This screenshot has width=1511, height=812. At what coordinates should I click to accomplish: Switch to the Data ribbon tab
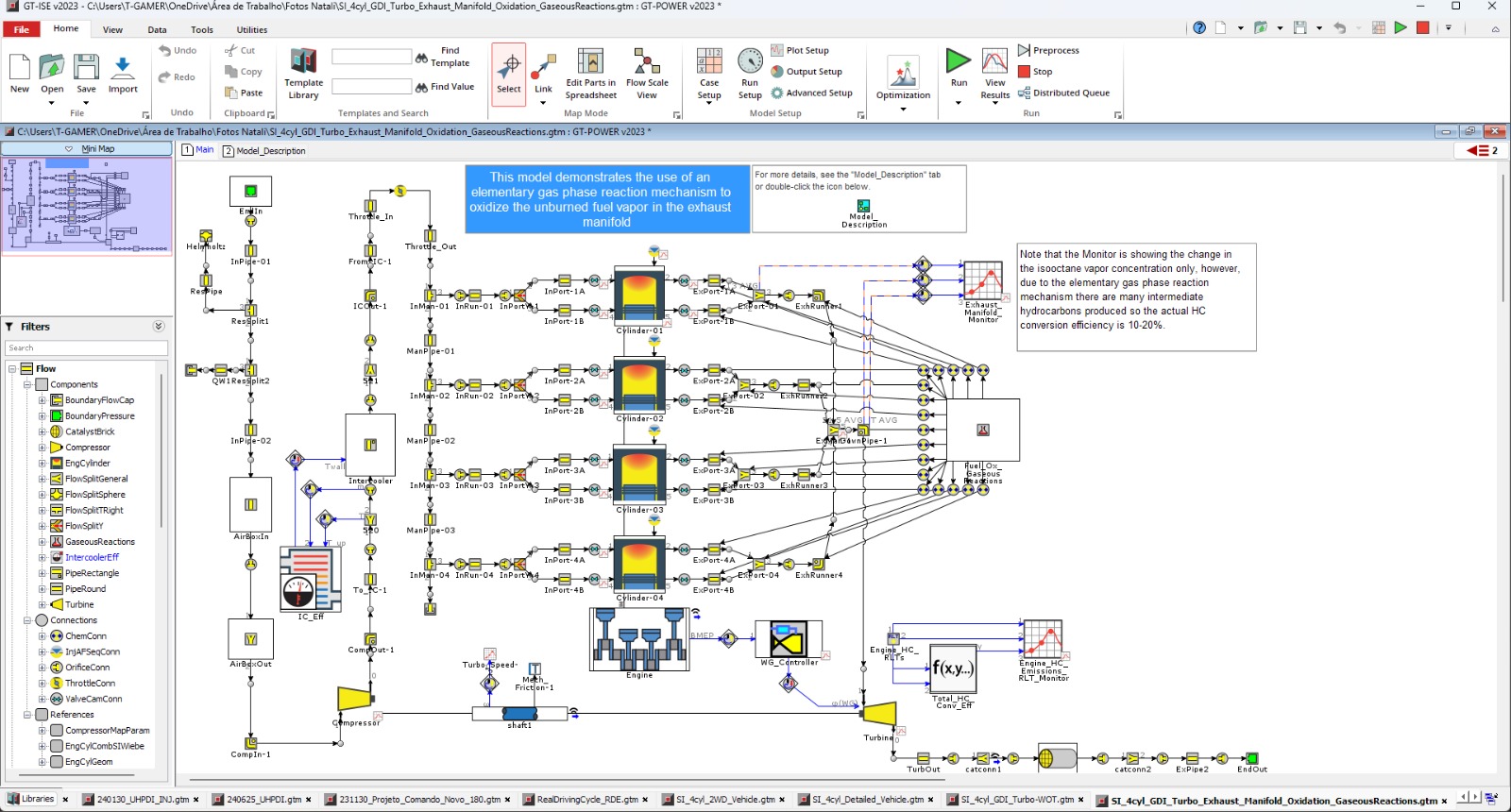(157, 29)
